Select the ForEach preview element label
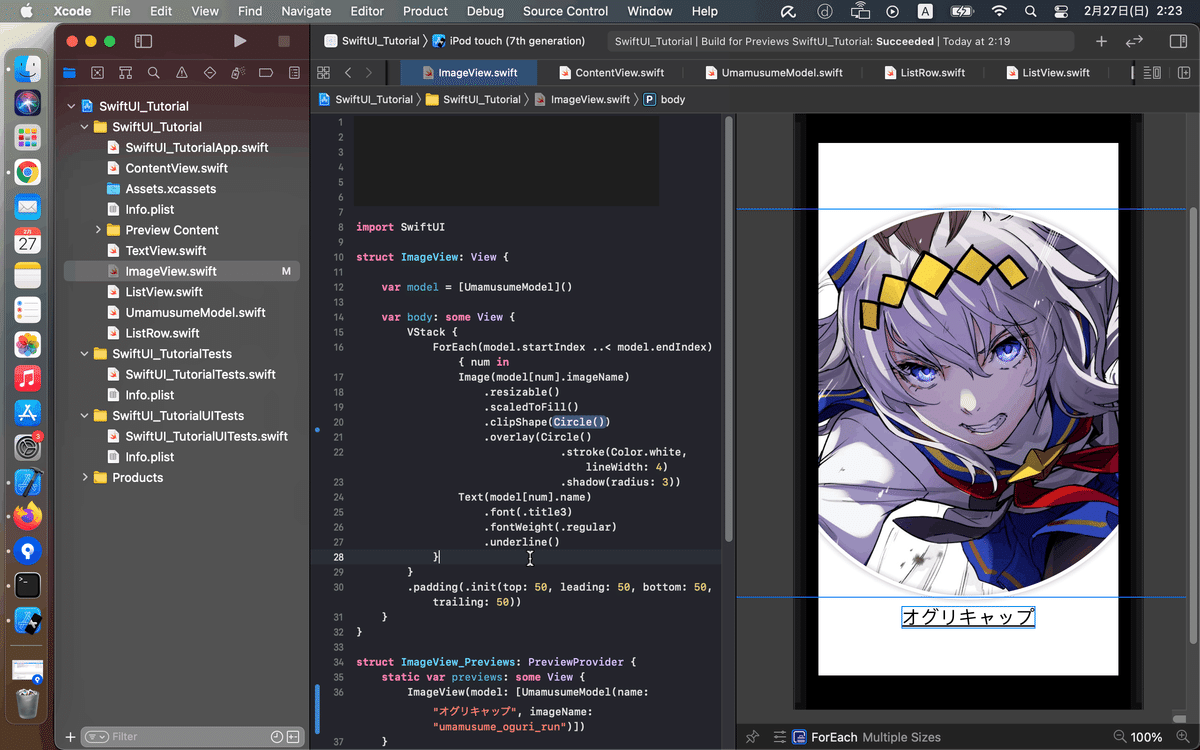1200x750 pixels. [x=834, y=737]
